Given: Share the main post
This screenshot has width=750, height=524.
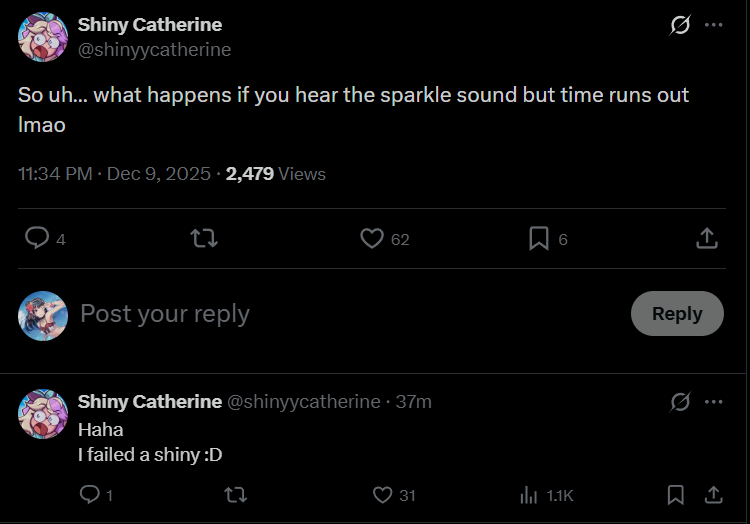Looking at the screenshot, I should click(706, 238).
